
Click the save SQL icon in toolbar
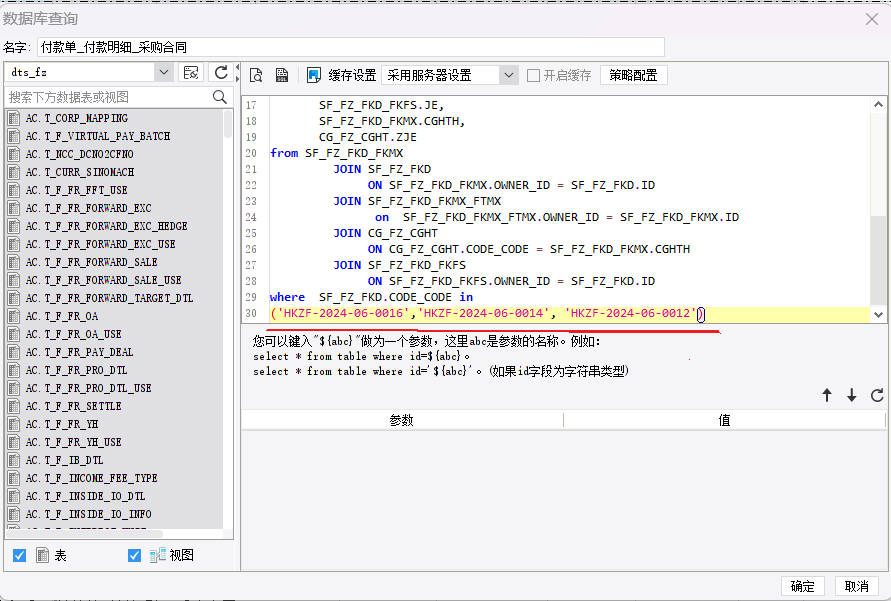pyautogui.click(x=282, y=75)
